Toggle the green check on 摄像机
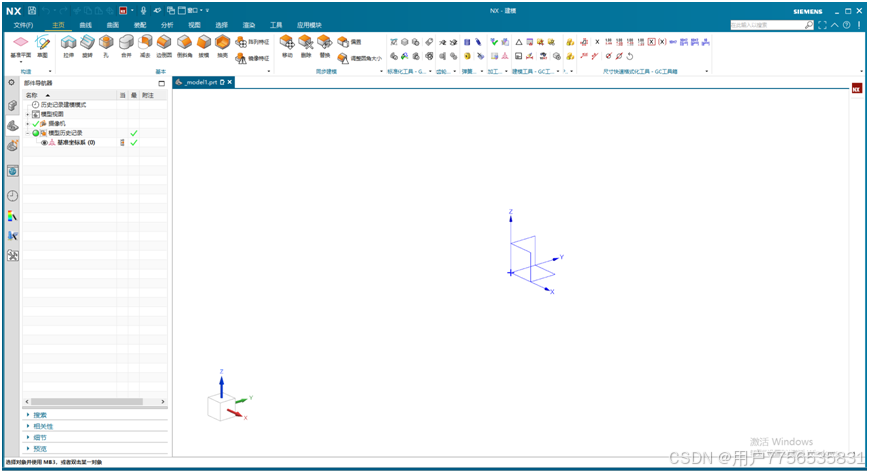Screen dimensions: 869x473 [x=36, y=124]
